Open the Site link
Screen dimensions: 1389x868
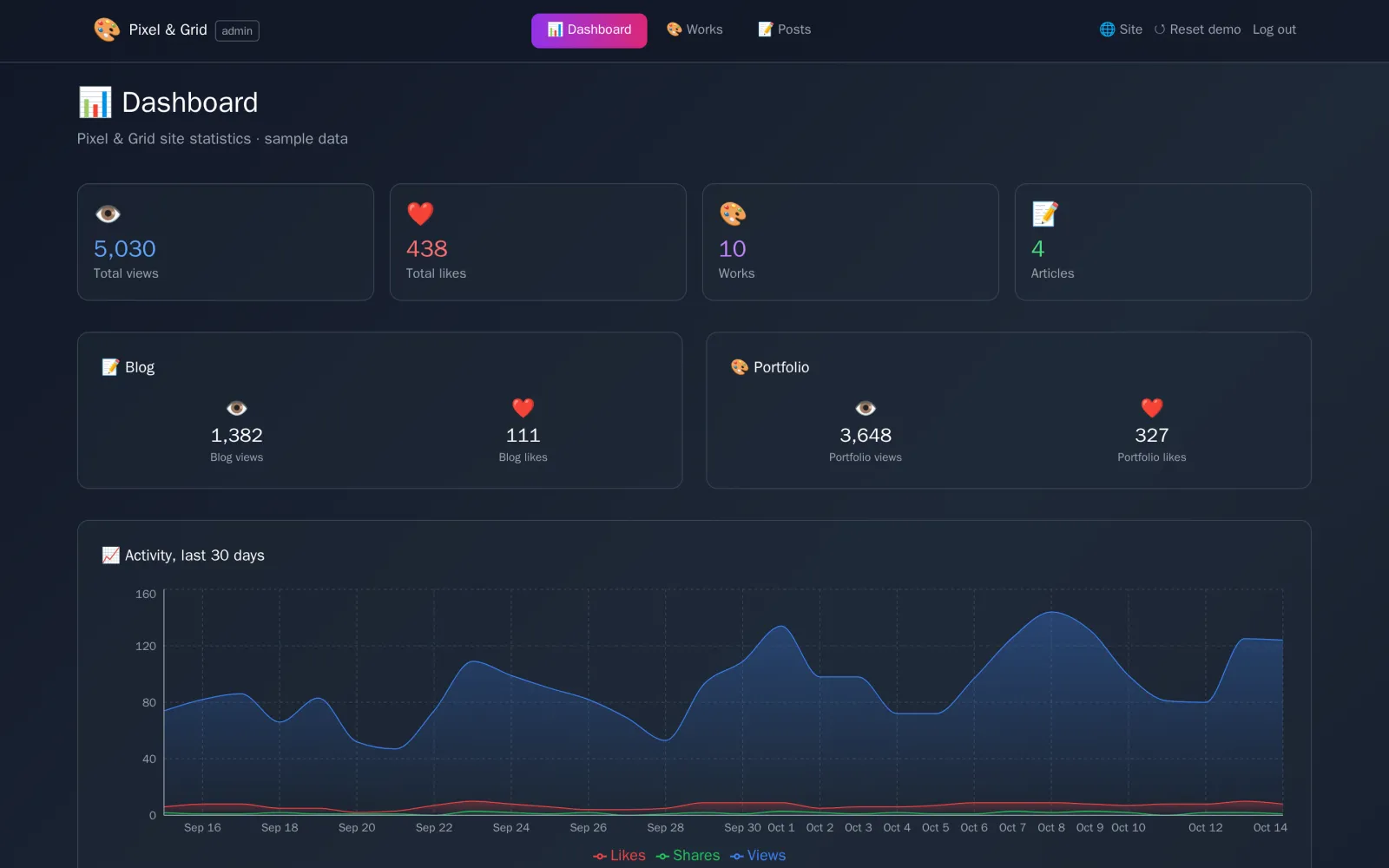pyautogui.click(x=1121, y=30)
